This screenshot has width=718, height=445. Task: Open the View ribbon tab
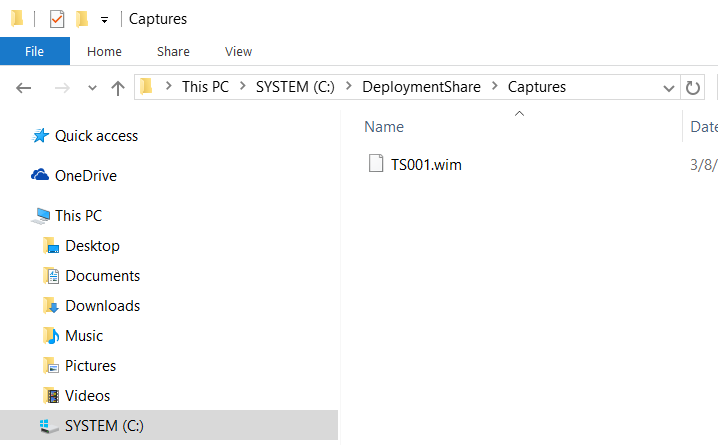pos(238,51)
